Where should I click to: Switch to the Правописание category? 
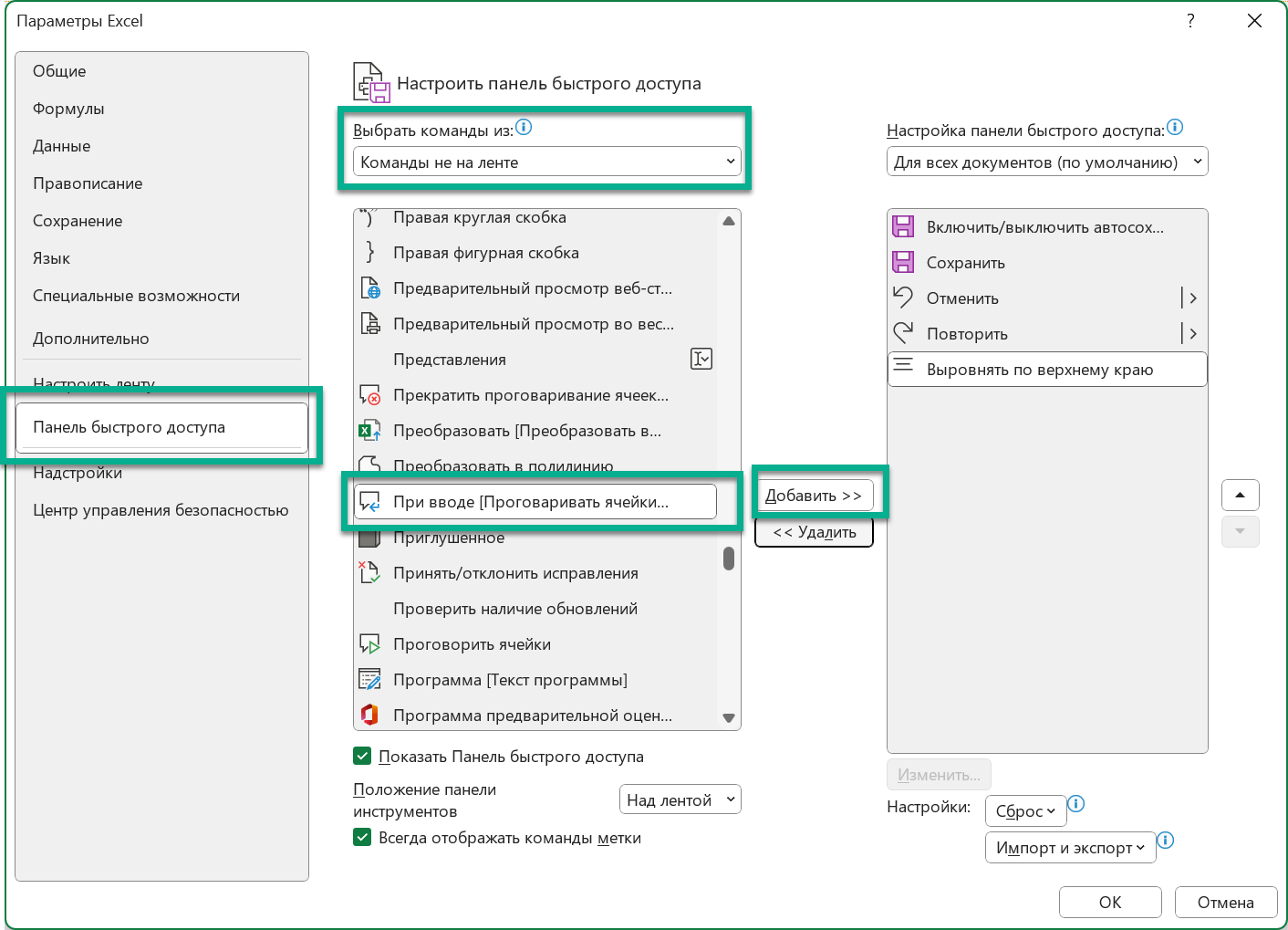pos(88,183)
